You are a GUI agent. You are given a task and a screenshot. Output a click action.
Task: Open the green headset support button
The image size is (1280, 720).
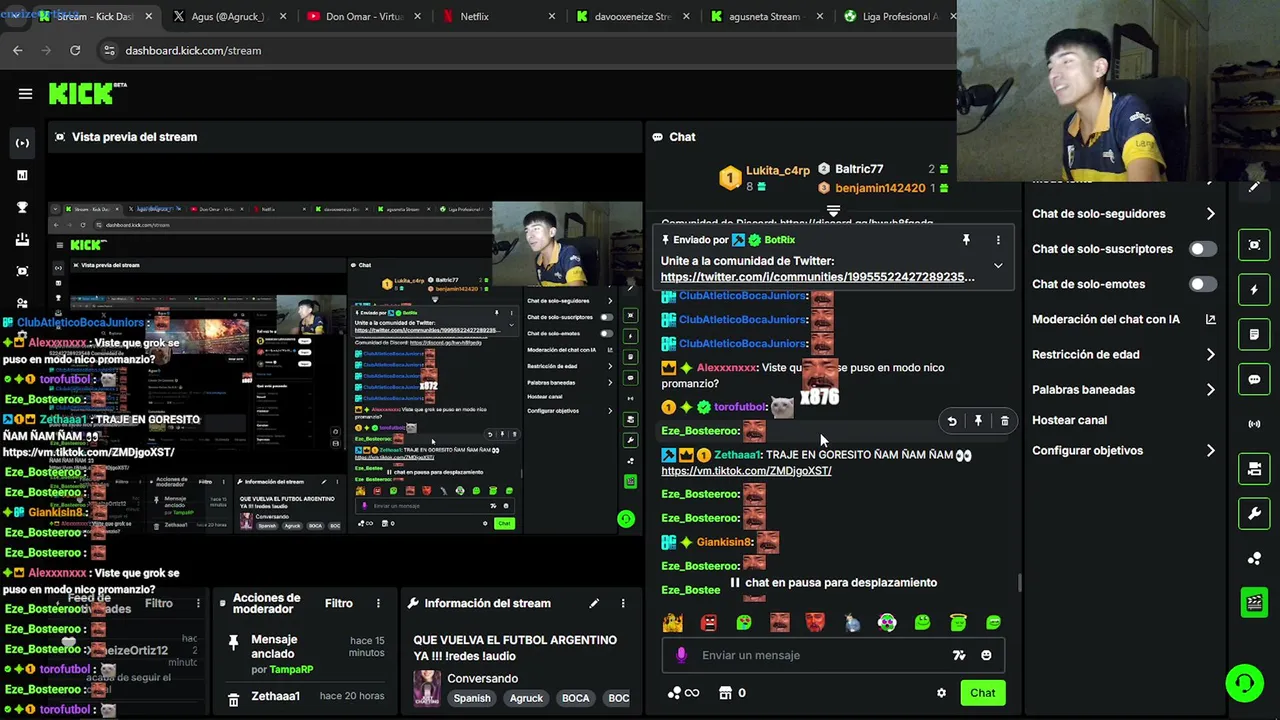[1244, 684]
